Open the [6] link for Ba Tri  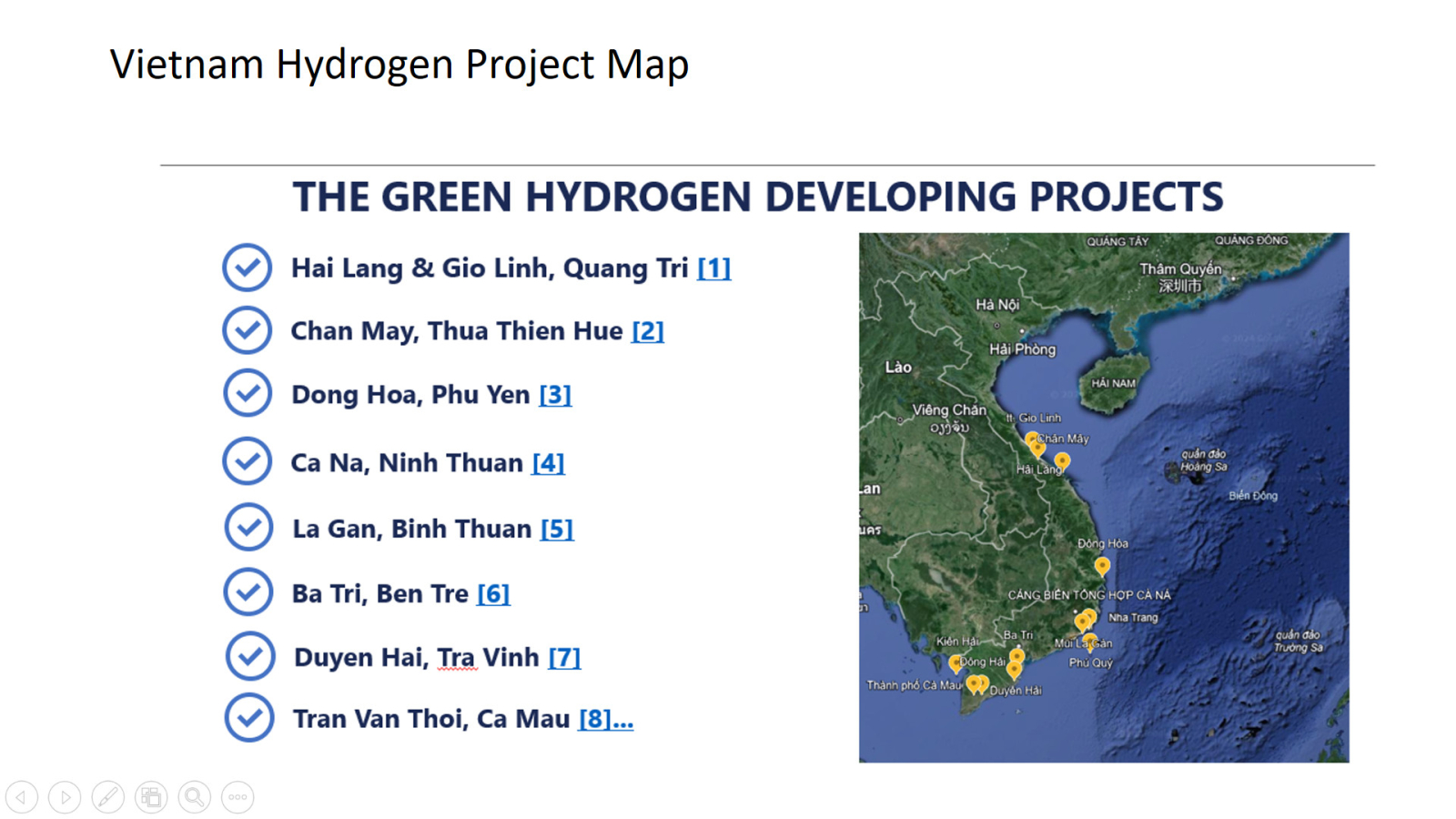click(x=493, y=594)
